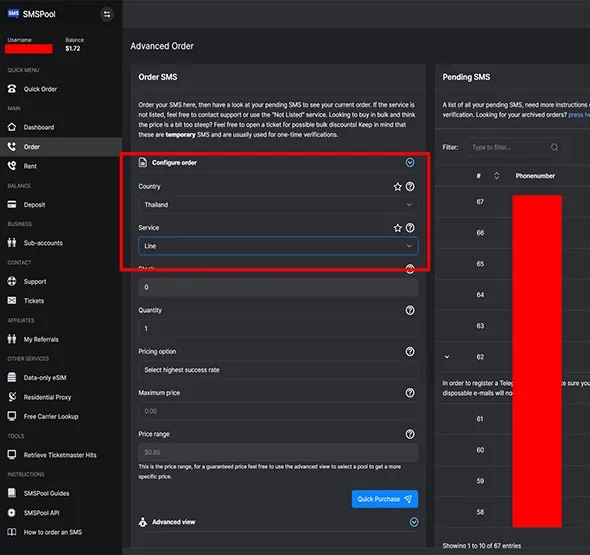This screenshot has height=555, width=590.
Task: Toggle the sidebar collapse button
Action: click(107, 14)
